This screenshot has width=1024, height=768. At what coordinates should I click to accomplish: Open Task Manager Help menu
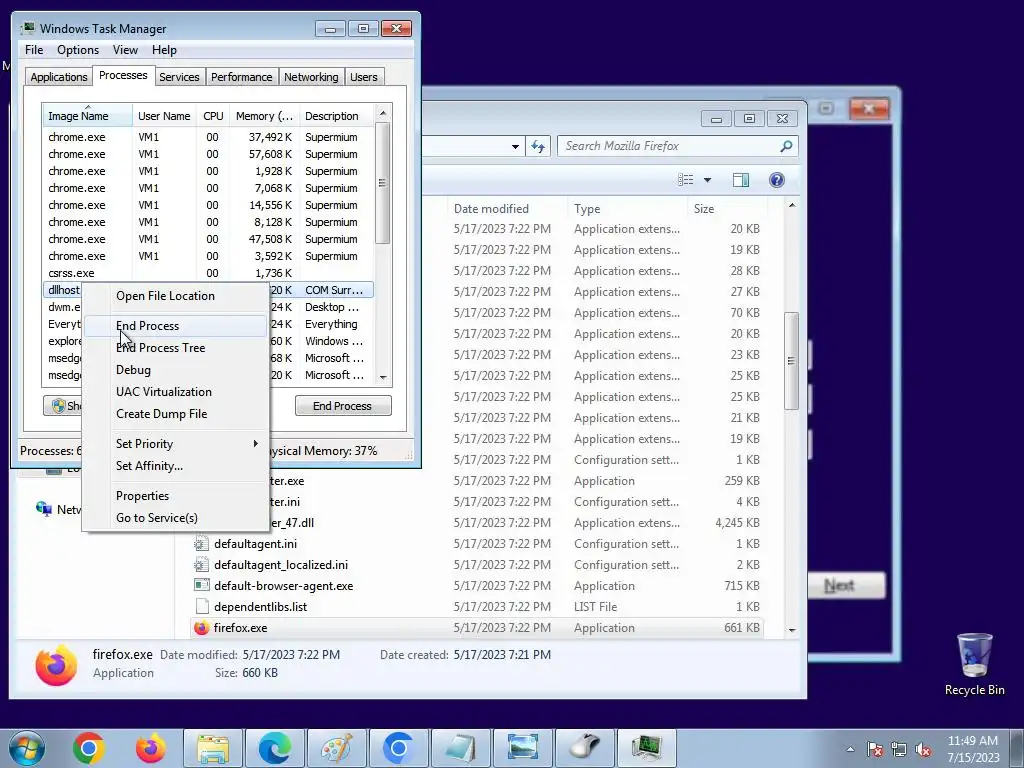(164, 50)
